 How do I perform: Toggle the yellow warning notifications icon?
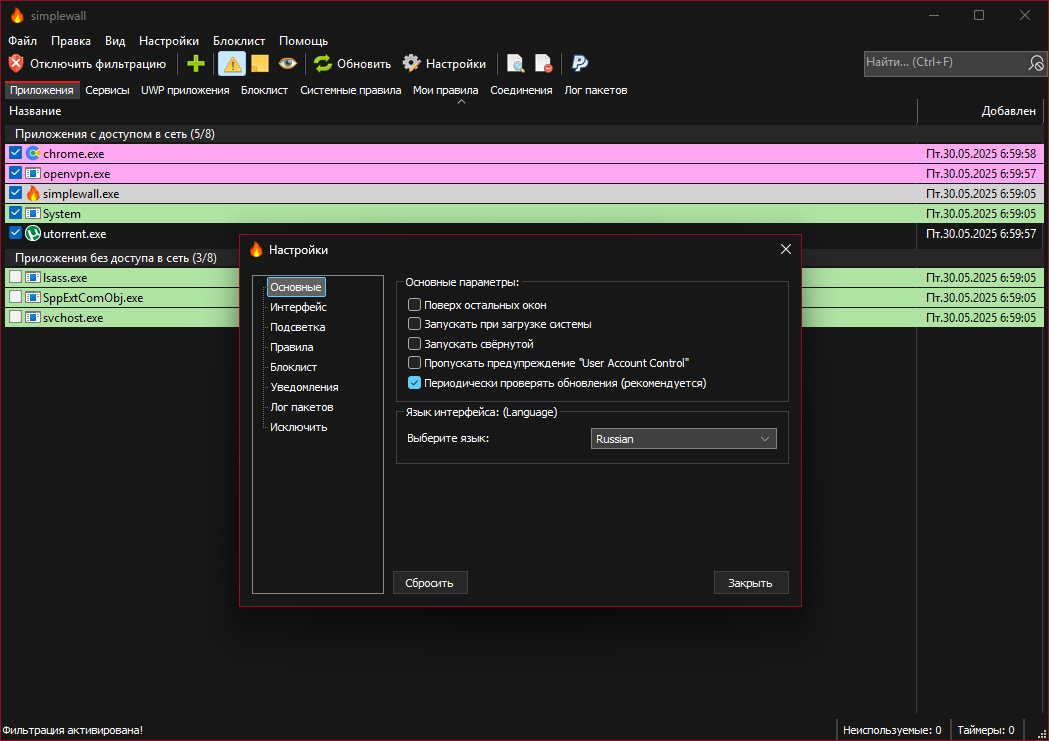[232, 64]
